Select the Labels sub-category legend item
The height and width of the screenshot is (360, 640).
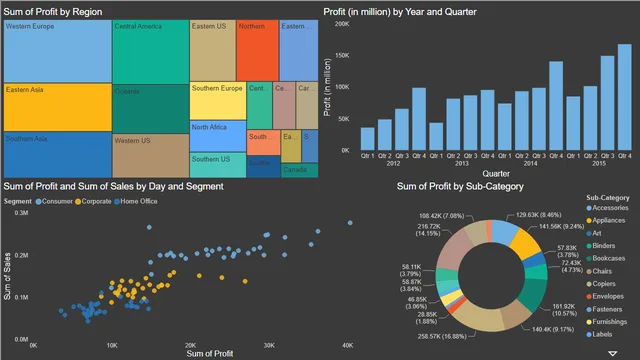pyautogui.click(x=599, y=334)
